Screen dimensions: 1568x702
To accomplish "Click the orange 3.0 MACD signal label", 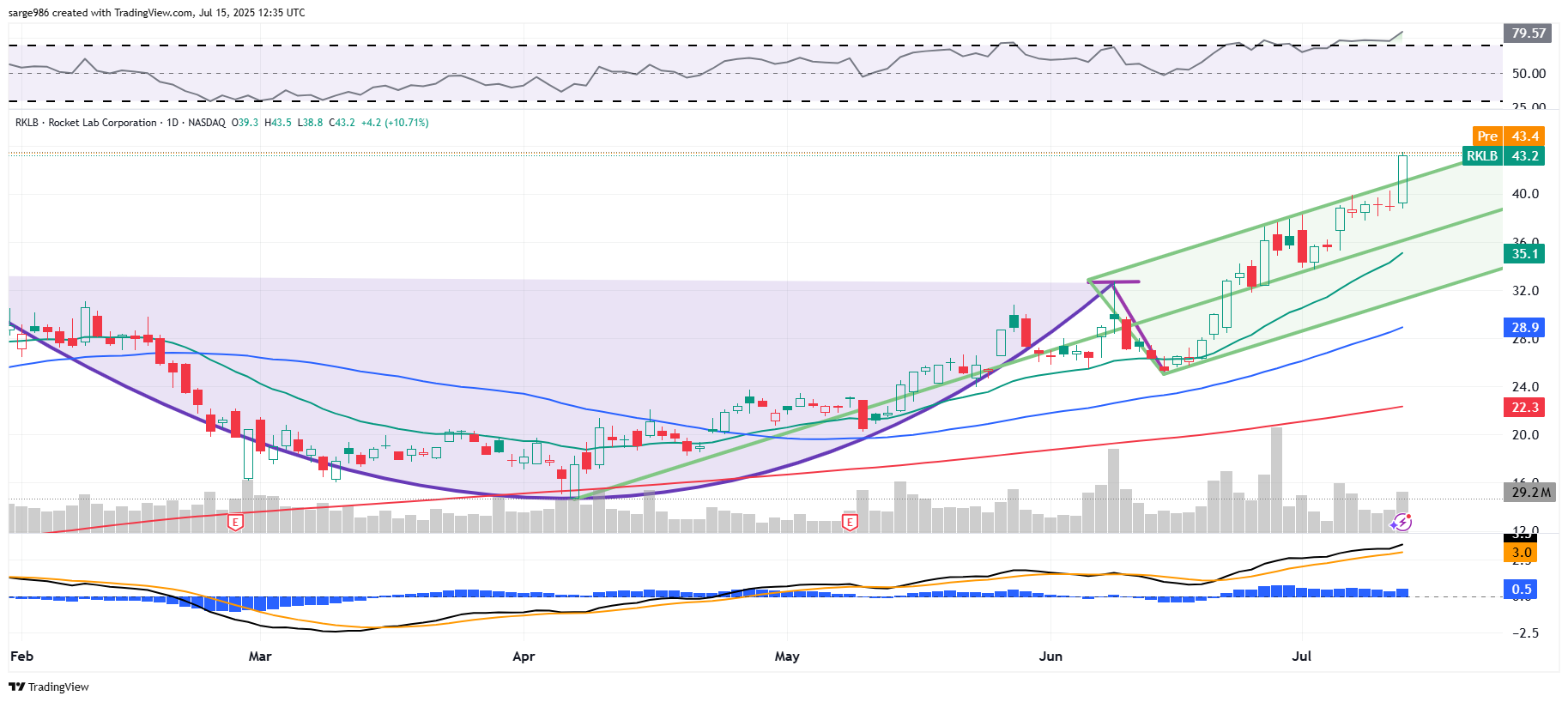I will click(1522, 553).
